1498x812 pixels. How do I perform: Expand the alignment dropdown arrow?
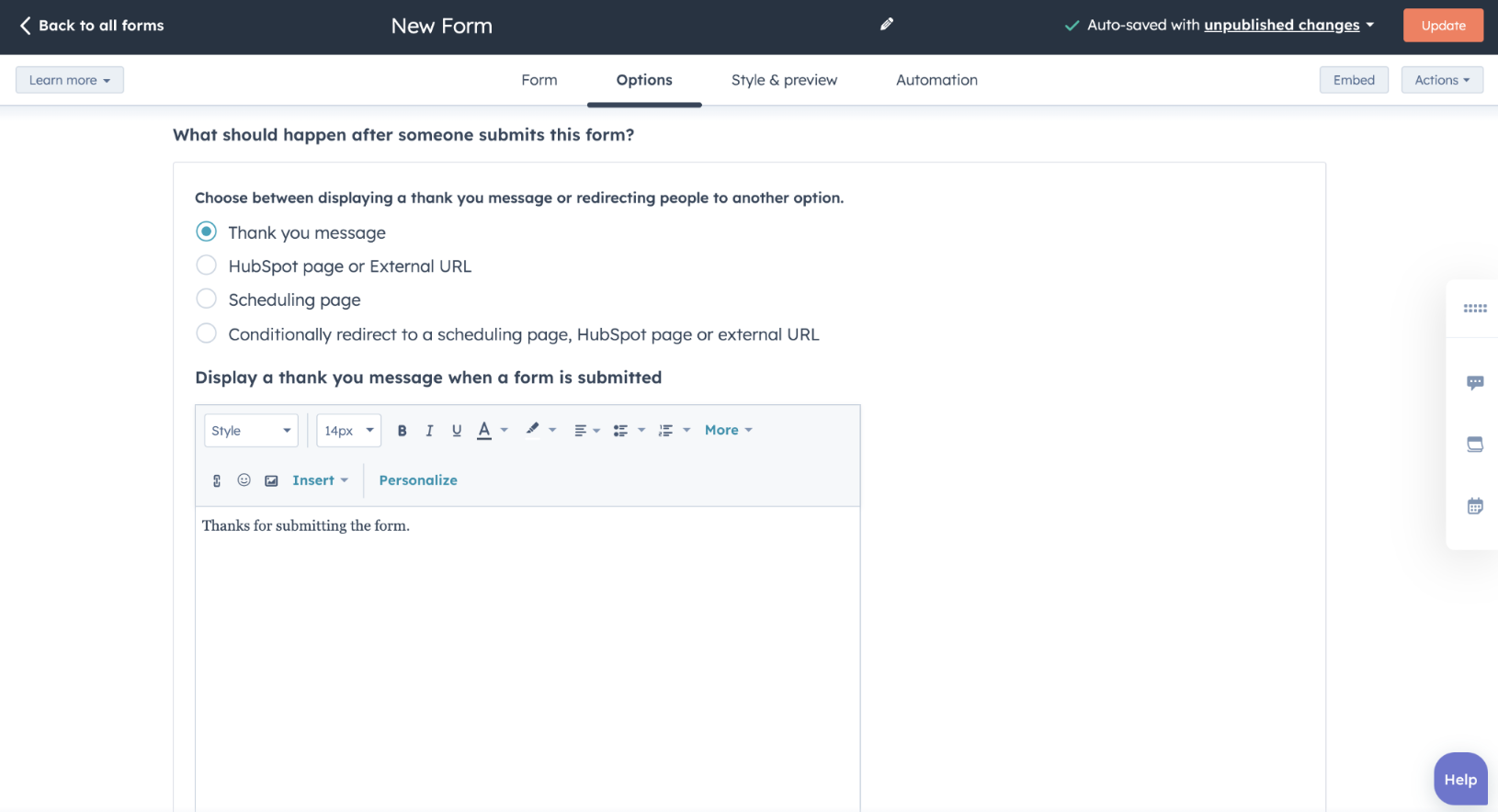596,431
